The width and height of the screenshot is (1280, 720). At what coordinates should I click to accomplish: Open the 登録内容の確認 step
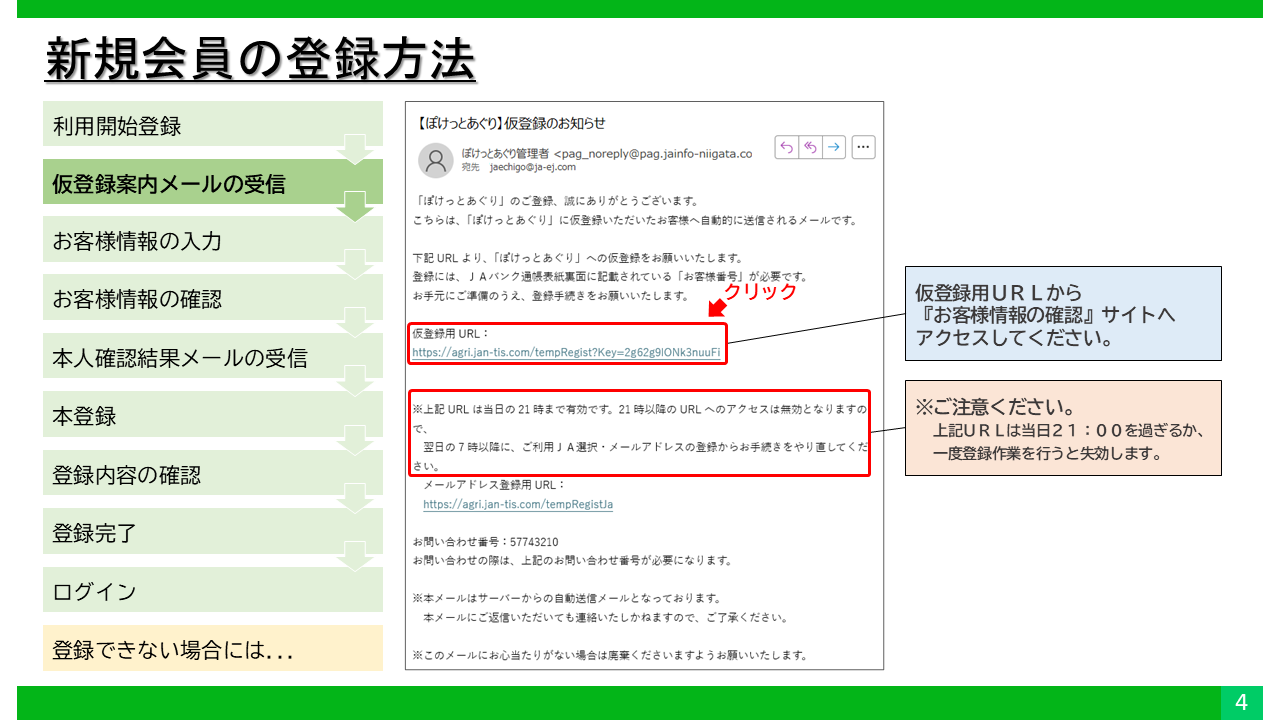tap(212, 474)
